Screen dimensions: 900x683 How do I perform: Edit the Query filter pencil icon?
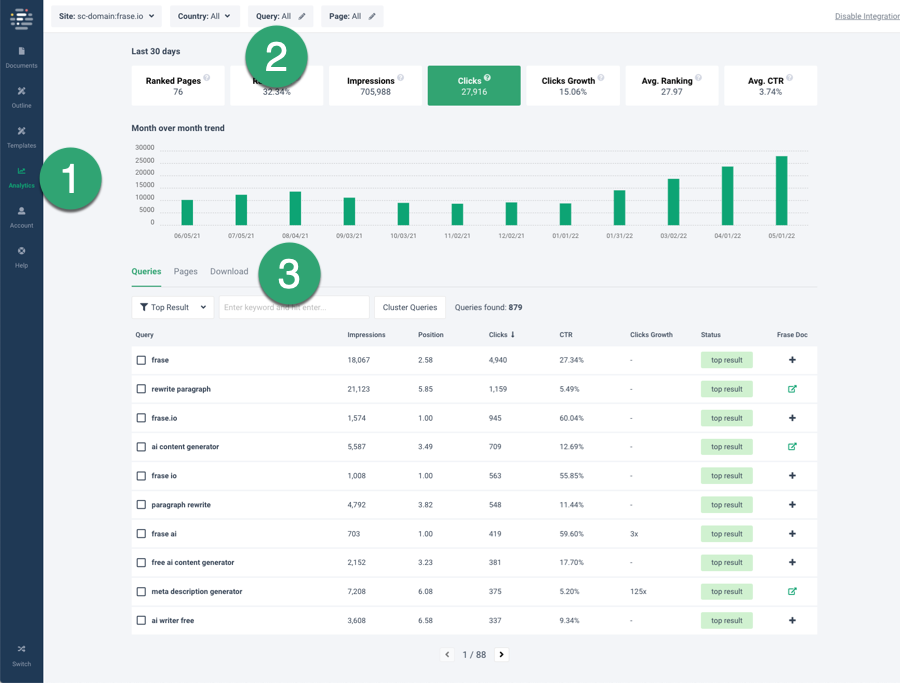(302, 16)
